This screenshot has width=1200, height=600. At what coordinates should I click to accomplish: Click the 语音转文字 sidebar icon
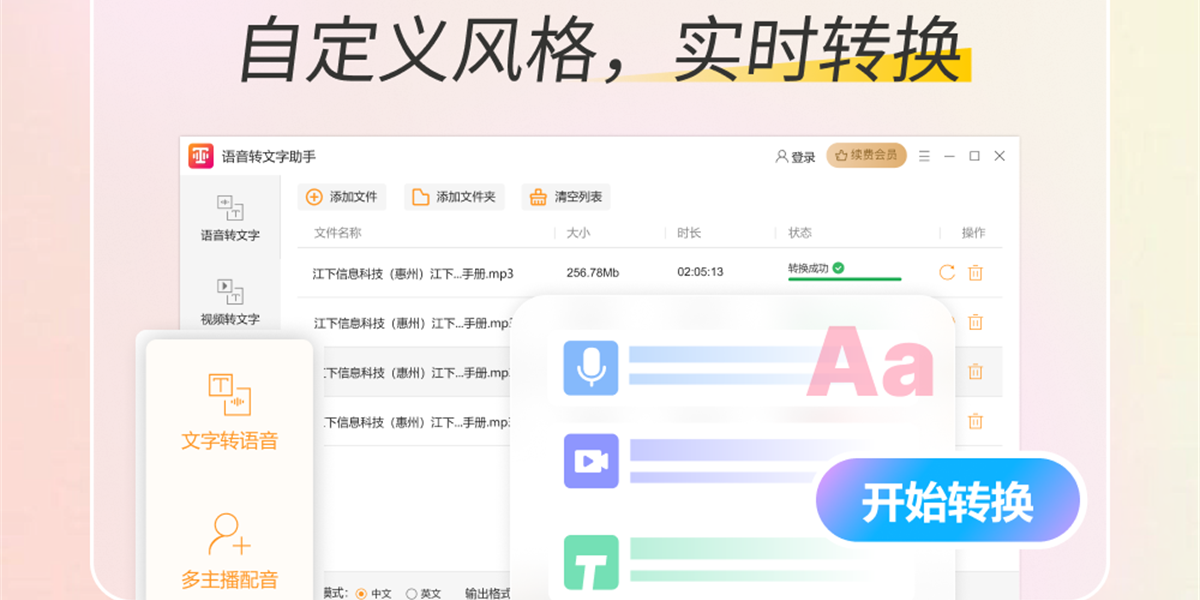click(x=230, y=208)
